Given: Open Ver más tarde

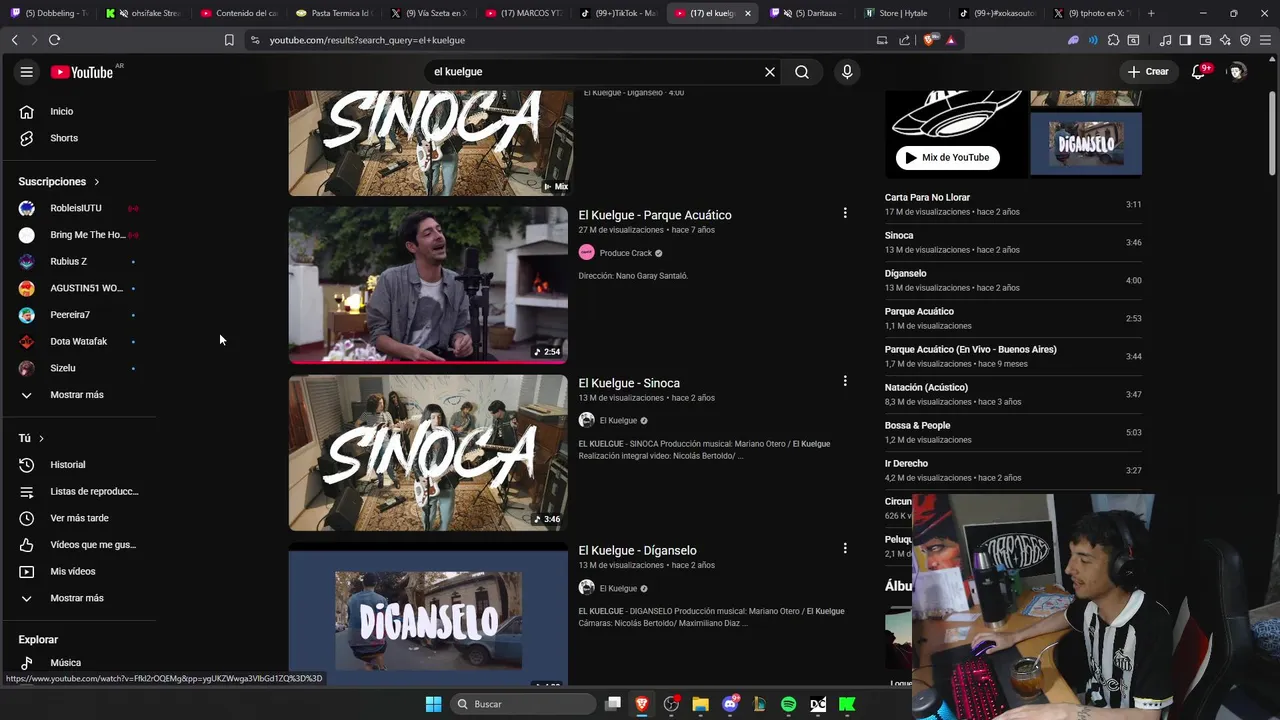Looking at the screenshot, I should tap(78, 518).
